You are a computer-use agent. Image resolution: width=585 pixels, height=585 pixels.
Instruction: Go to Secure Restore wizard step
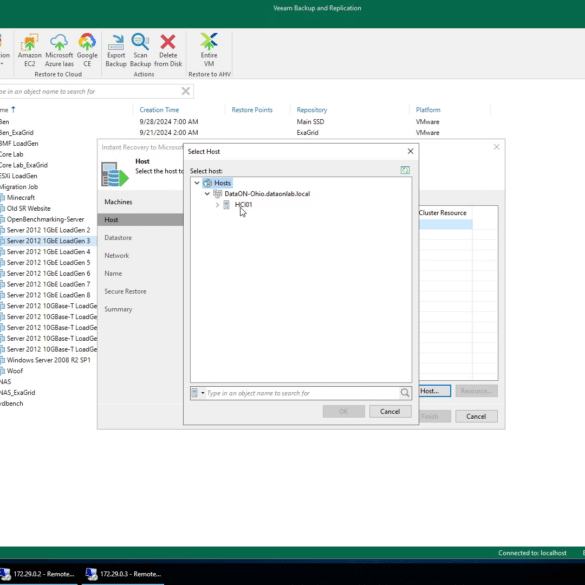(125, 291)
